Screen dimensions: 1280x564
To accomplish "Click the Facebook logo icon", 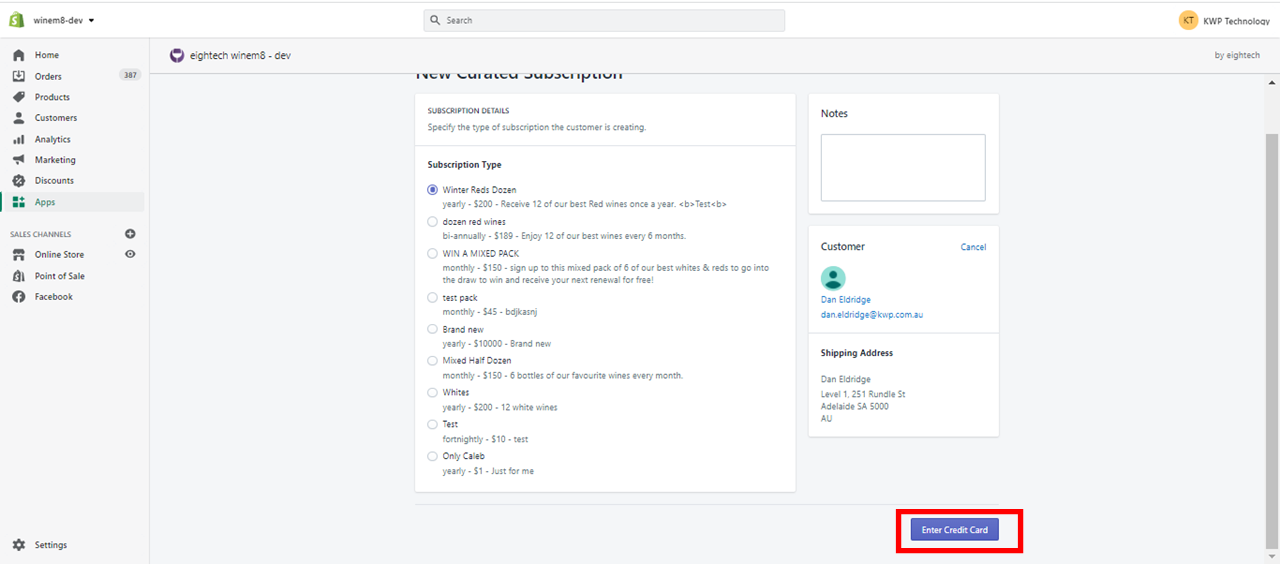I will [18, 297].
